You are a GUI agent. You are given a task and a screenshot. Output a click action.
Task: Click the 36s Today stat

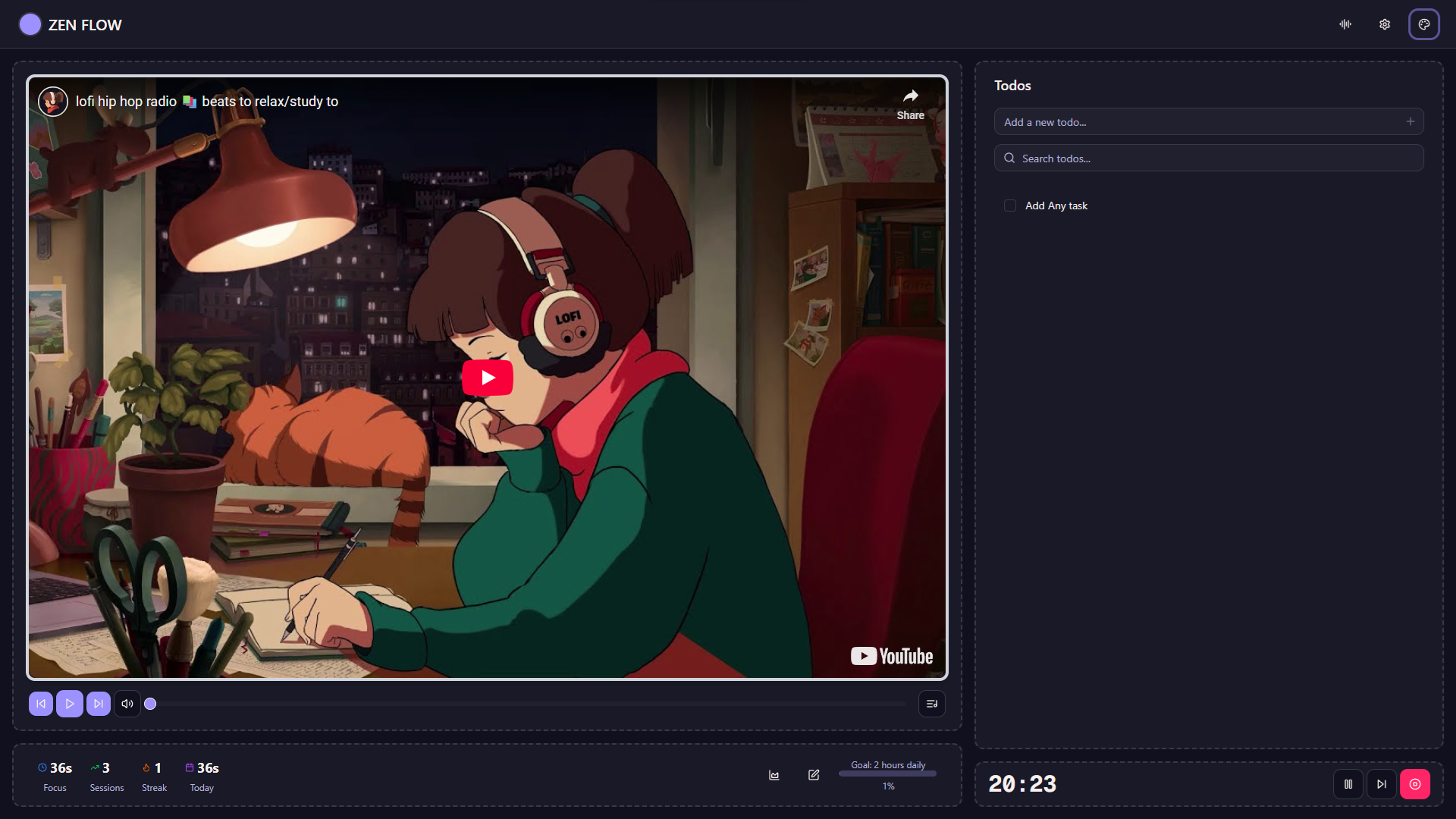(202, 777)
